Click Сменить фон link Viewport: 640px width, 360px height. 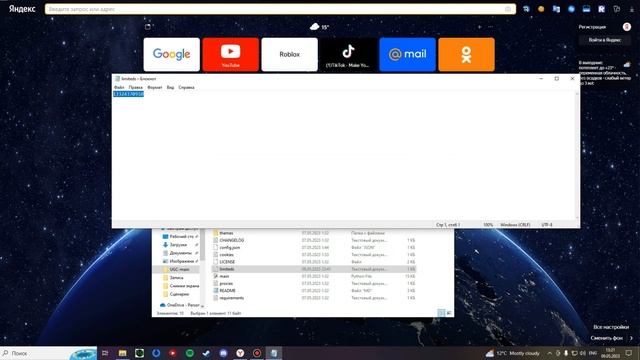(x=607, y=338)
